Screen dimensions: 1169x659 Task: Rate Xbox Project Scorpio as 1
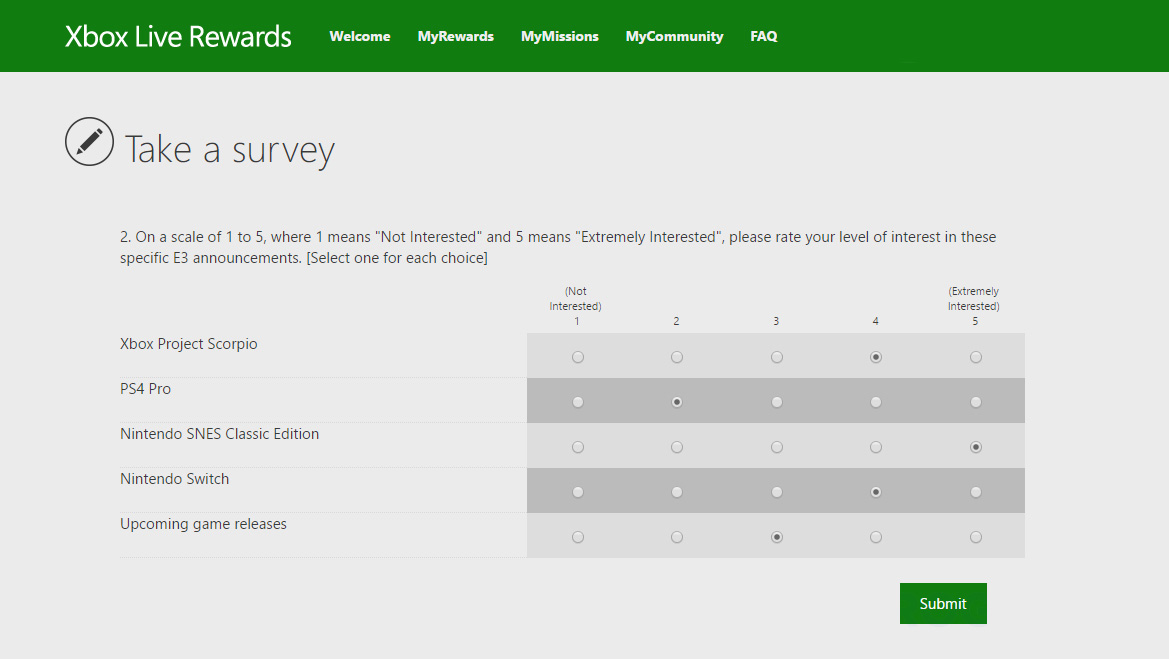point(578,357)
